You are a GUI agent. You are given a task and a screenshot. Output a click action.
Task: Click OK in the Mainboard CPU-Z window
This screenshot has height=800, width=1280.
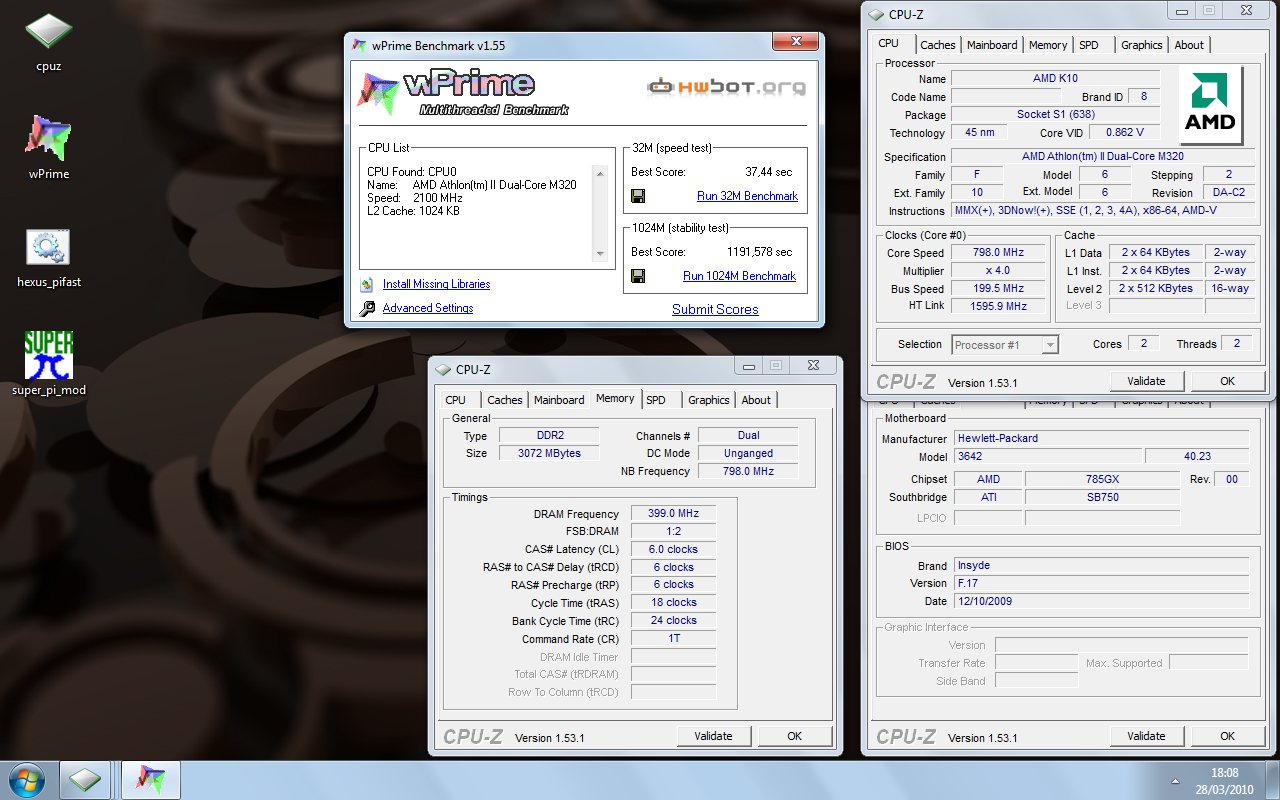click(x=1227, y=736)
